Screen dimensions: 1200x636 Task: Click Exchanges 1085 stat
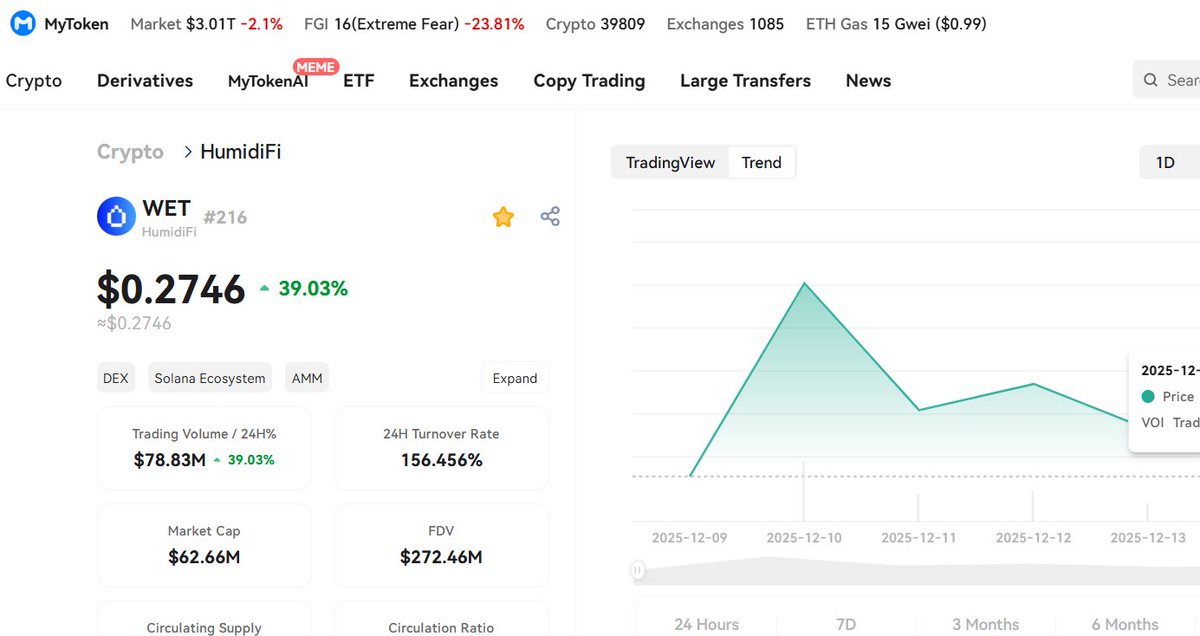(725, 23)
